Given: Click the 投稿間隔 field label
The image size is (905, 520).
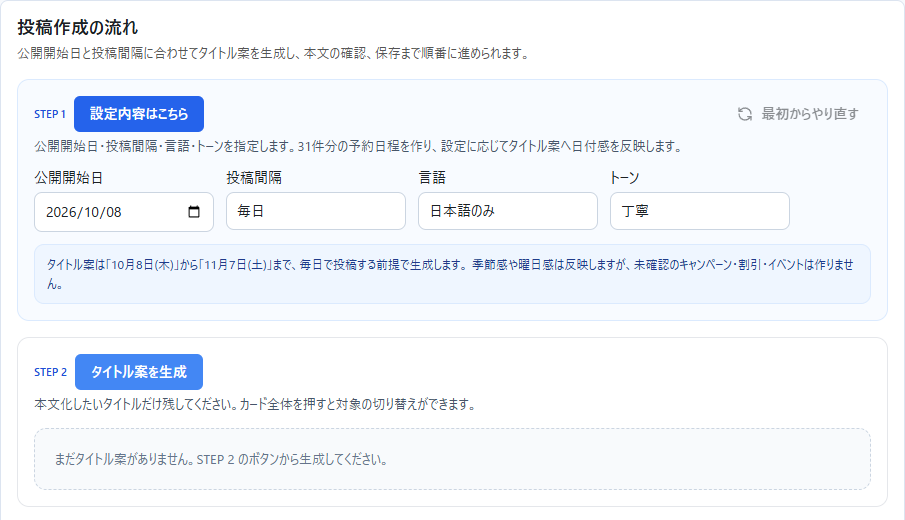Looking at the screenshot, I should (254, 178).
